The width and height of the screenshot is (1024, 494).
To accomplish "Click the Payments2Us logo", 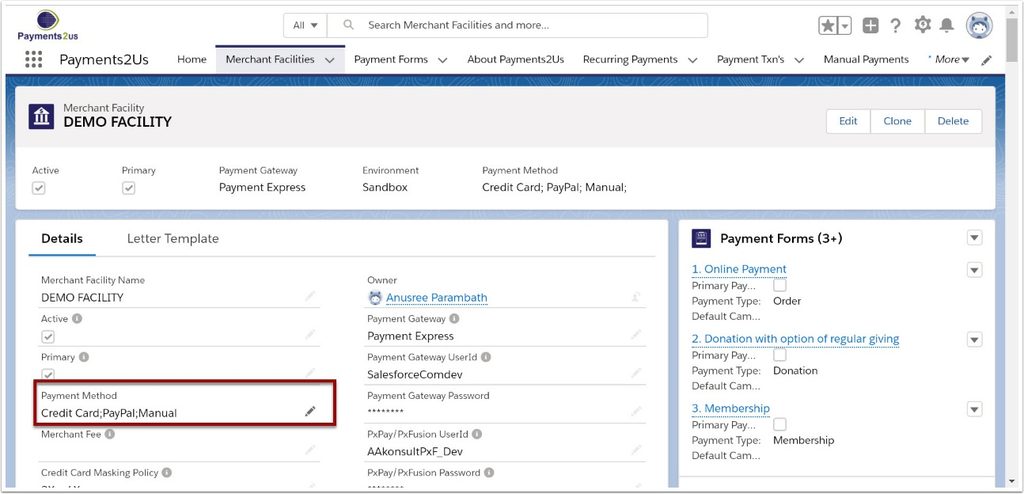I will (x=48, y=25).
